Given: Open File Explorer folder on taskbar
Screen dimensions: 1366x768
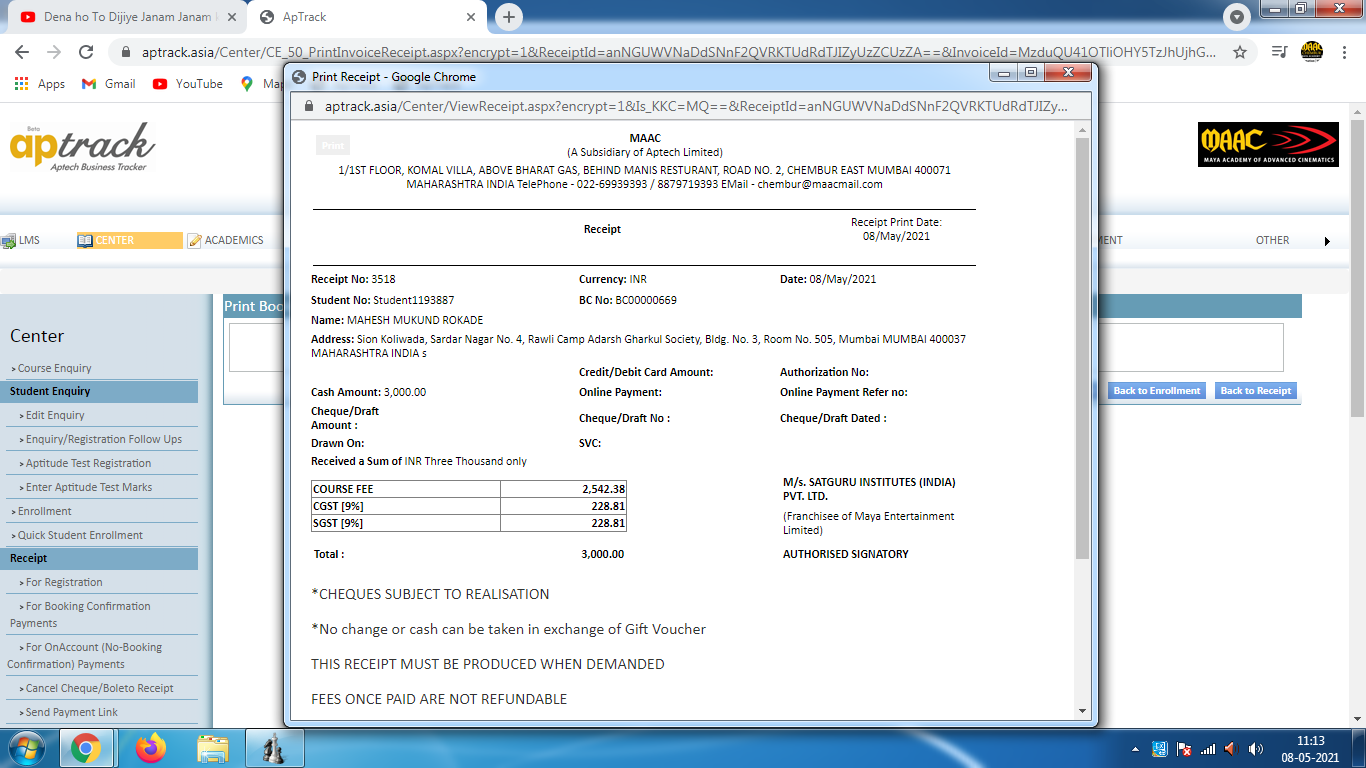Looking at the screenshot, I should tap(213, 747).
